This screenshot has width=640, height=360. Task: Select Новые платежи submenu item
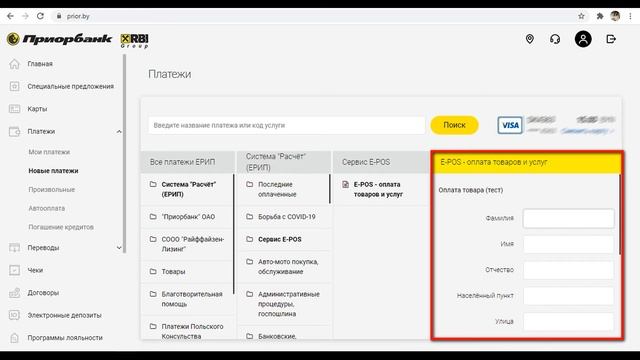coord(53,171)
